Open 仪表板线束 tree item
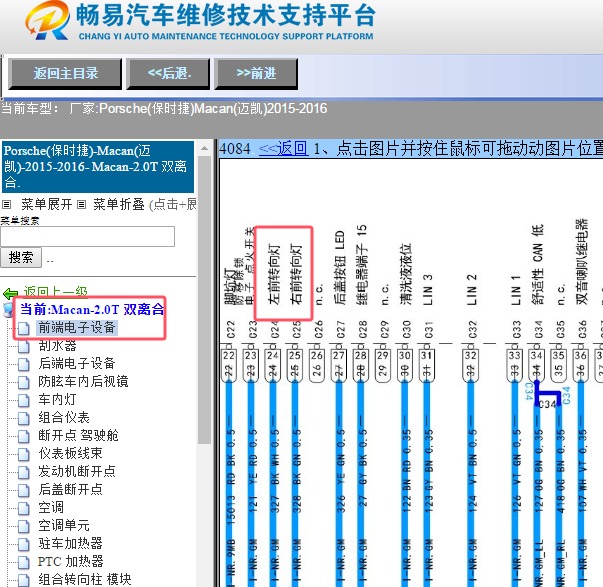This screenshot has width=603, height=587. pos(70,453)
